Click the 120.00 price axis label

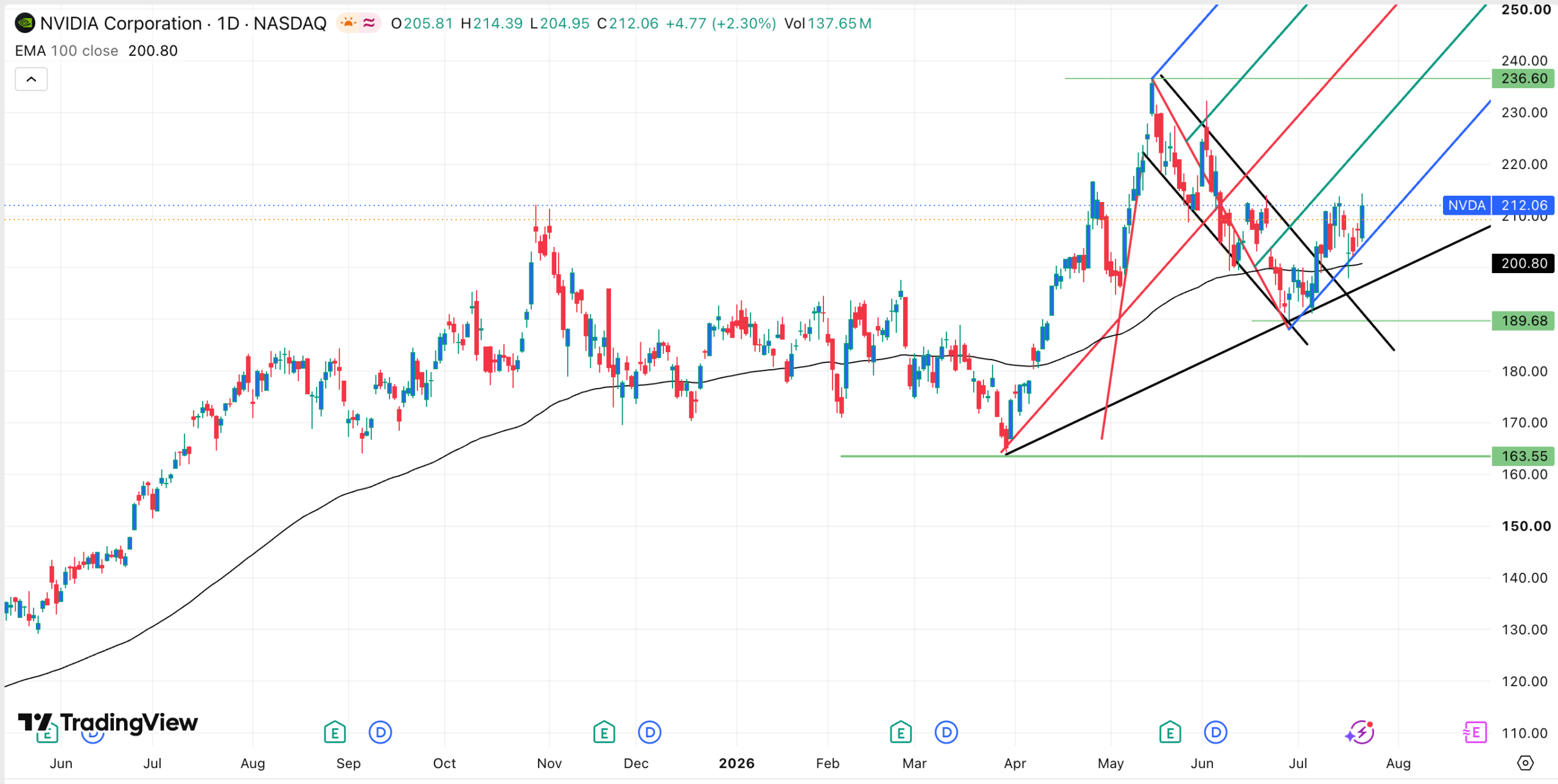(1524, 681)
